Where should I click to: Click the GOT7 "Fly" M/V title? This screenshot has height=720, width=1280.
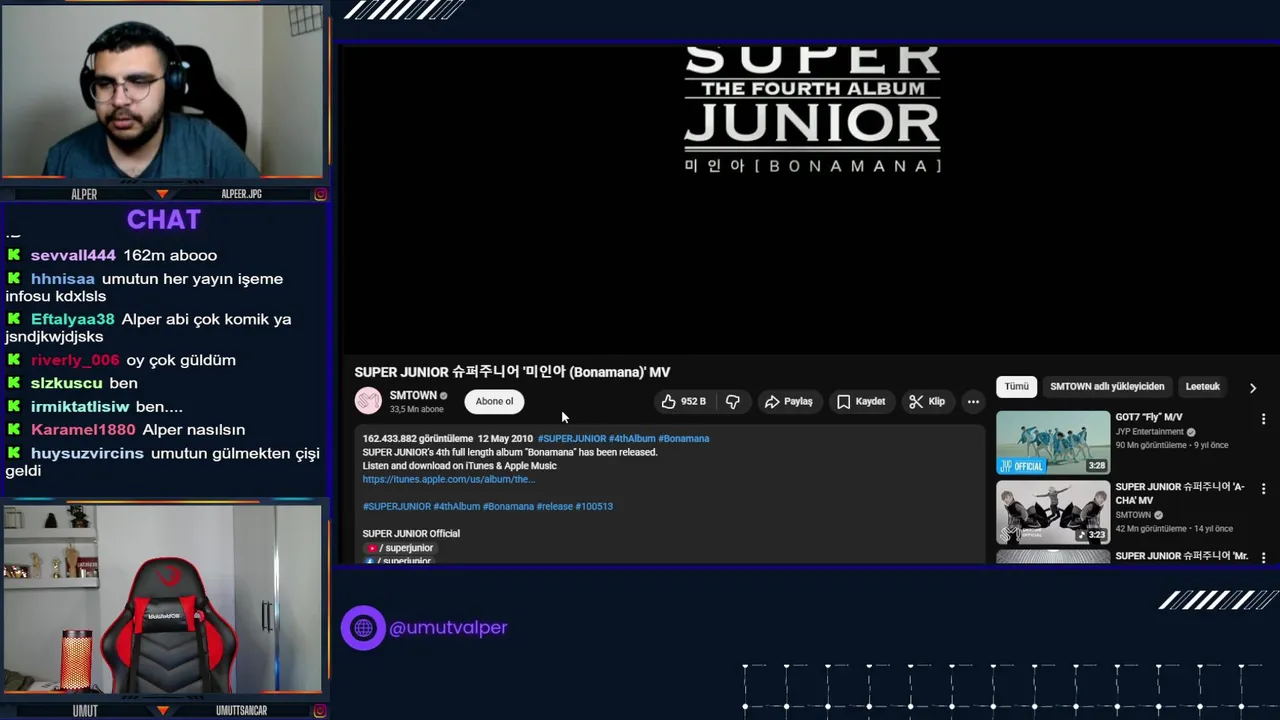[1149, 417]
